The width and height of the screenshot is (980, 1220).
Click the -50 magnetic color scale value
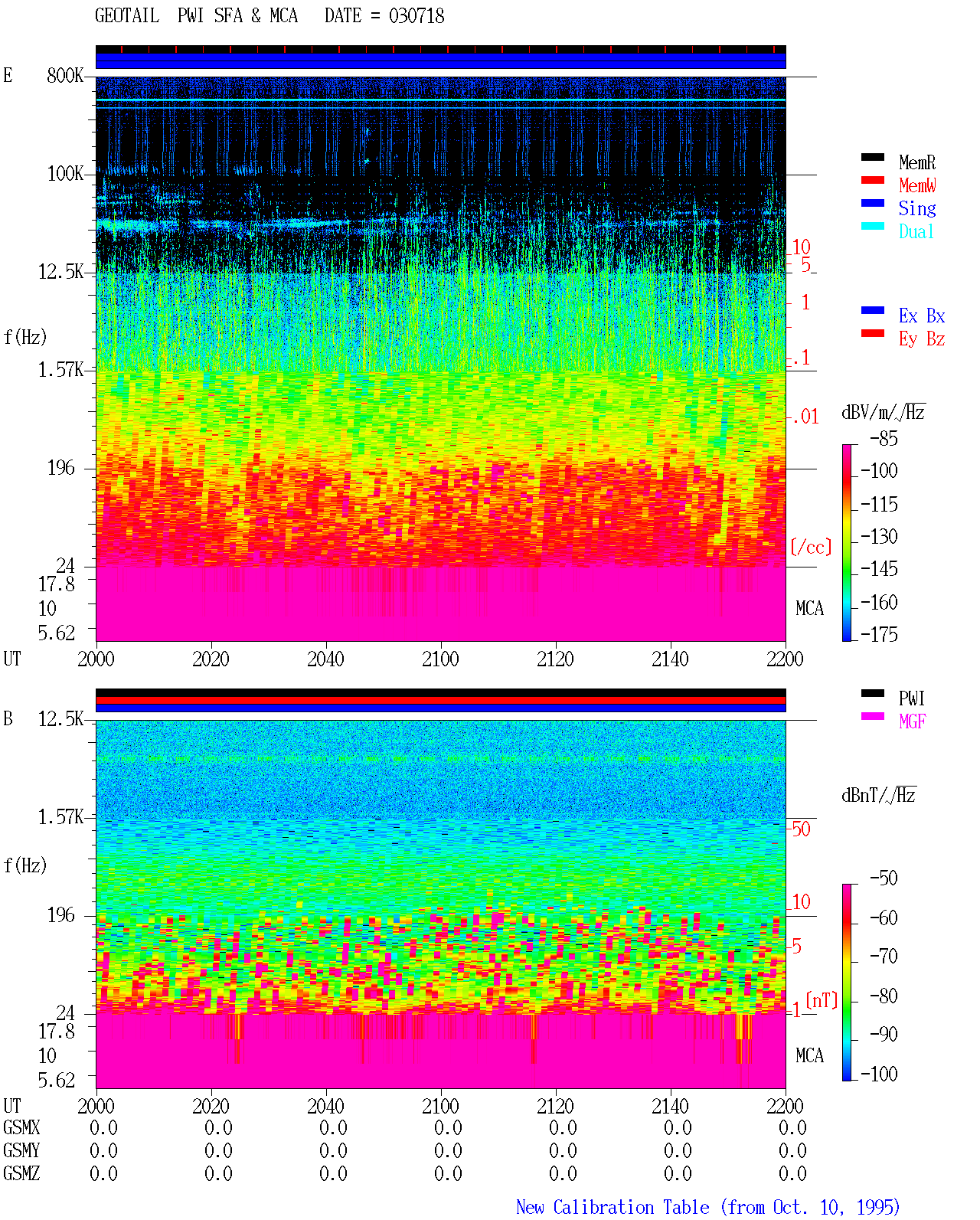point(884,878)
